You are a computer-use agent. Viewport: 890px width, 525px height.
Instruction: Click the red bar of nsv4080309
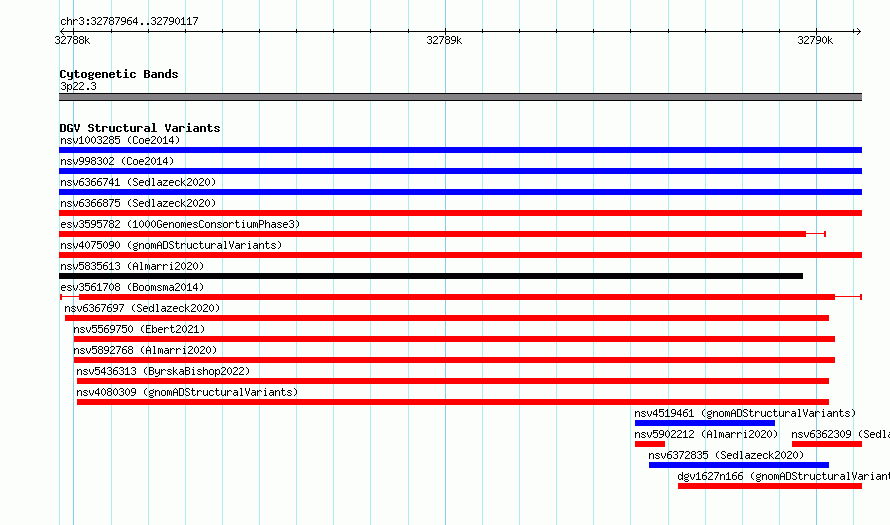pyautogui.click(x=453, y=402)
